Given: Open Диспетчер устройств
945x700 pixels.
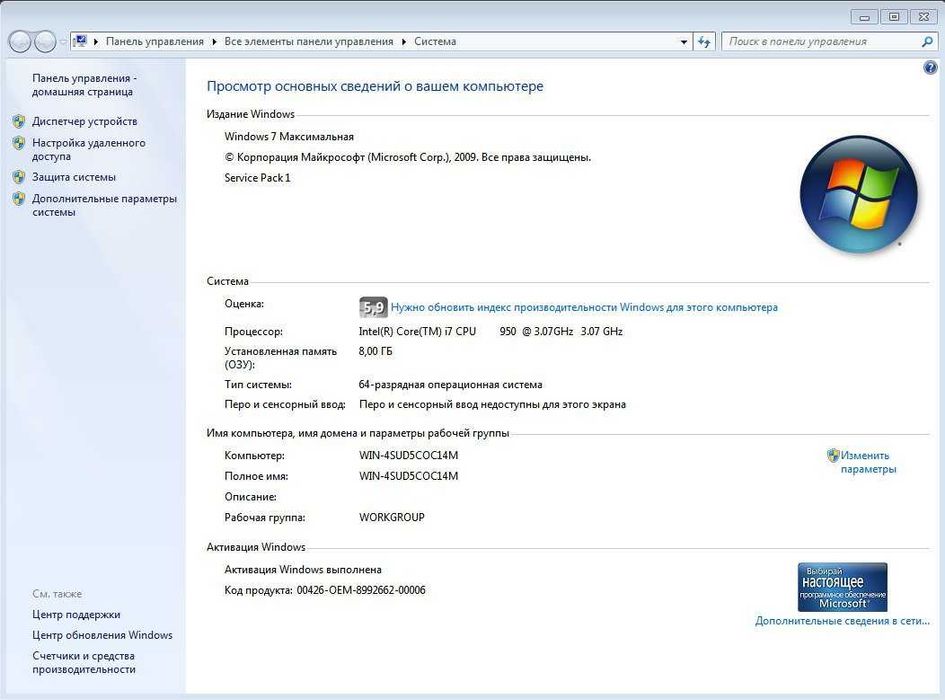Looking at the screenshot, I should pos(84,121).
